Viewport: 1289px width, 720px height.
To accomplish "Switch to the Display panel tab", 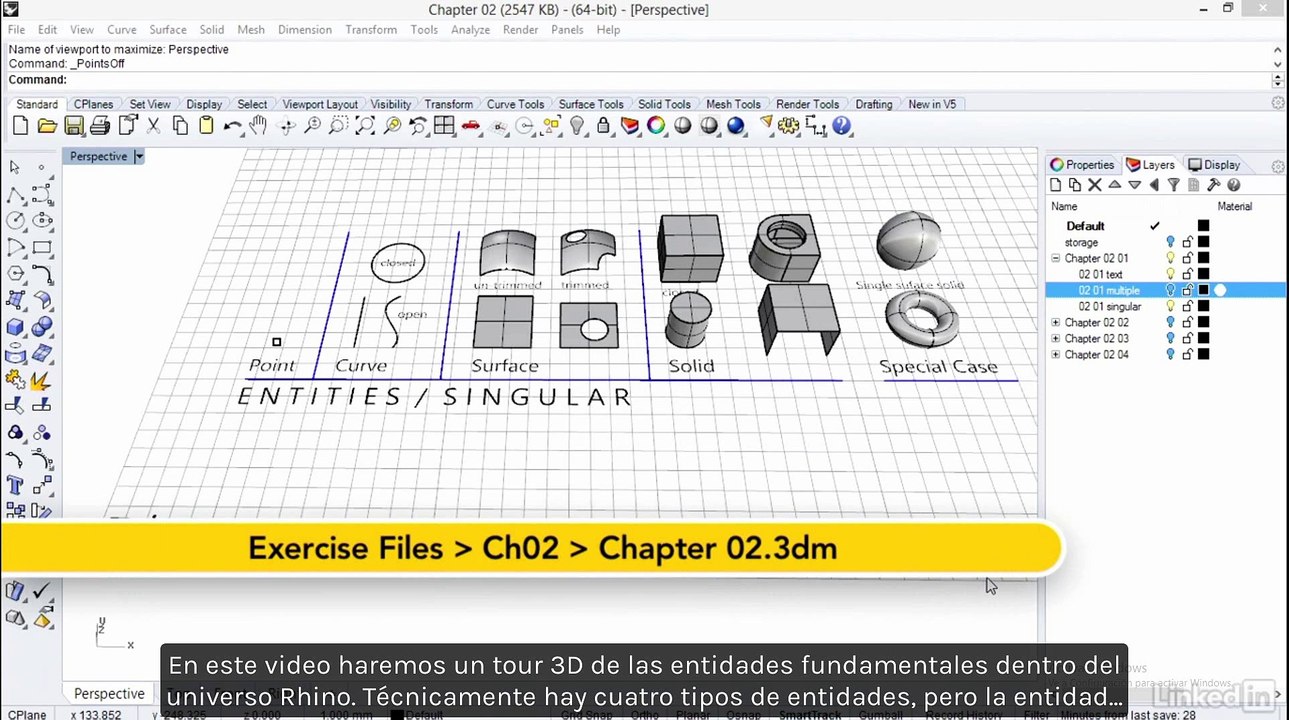I will coord(1214,165).
